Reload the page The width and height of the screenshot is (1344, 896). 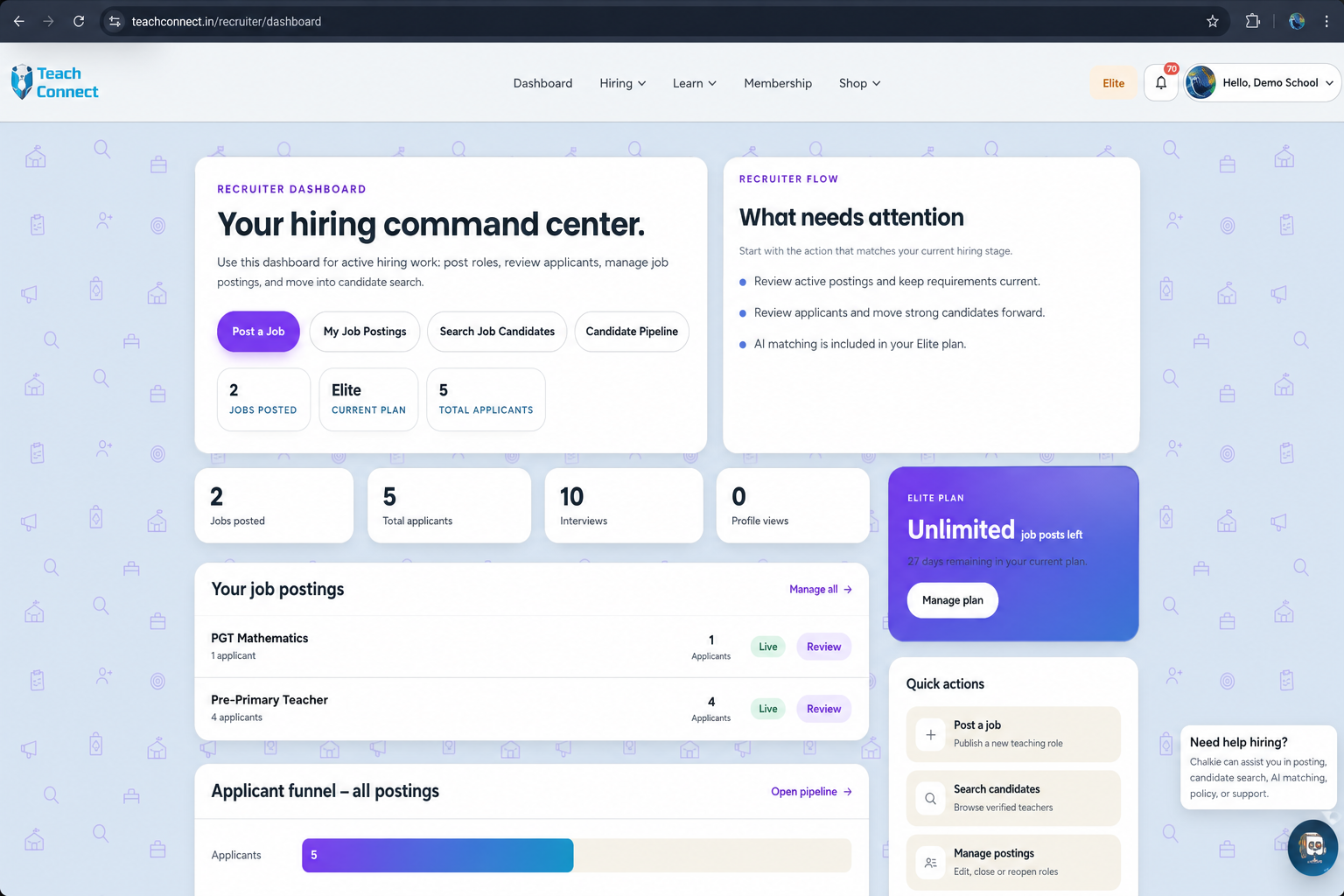[x=79, y=21]
